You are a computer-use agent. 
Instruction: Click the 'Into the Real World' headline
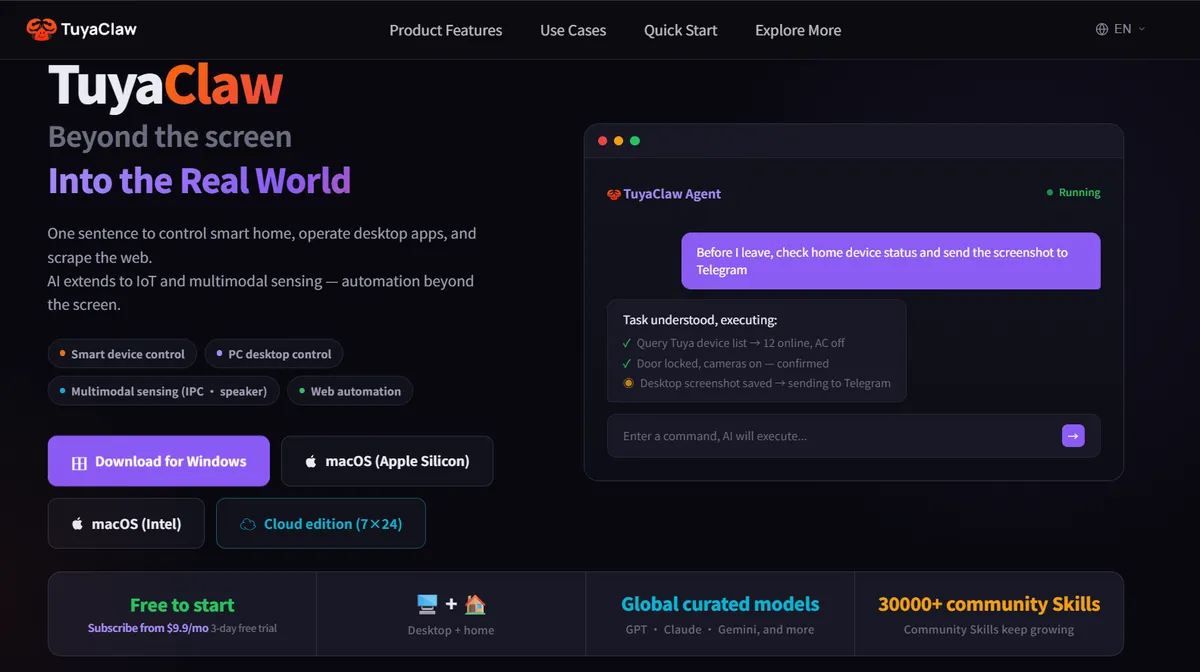[199, 180]
